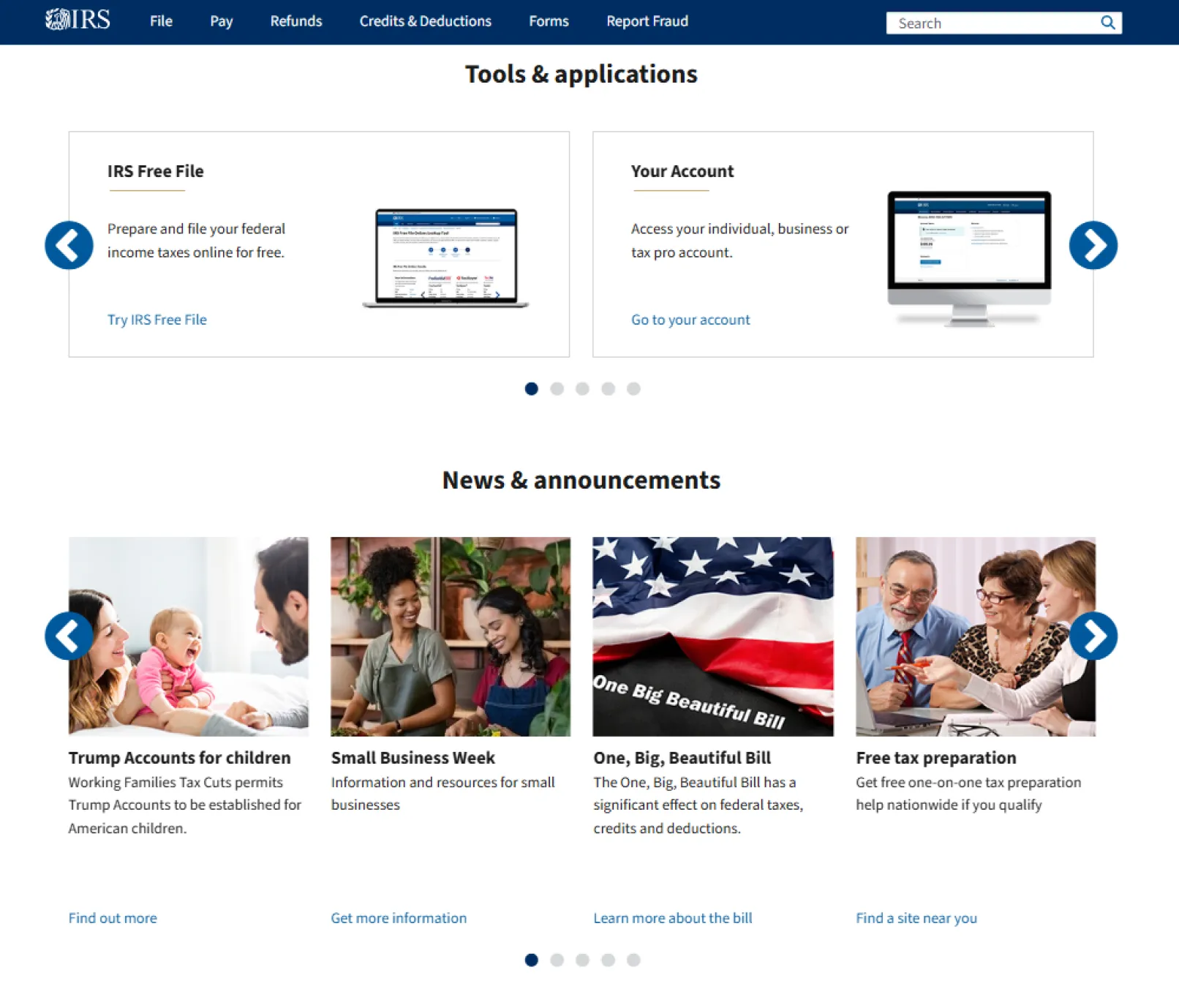
Task: Click the Trump Accounts for children headline
Action: (x=180, y=758)
